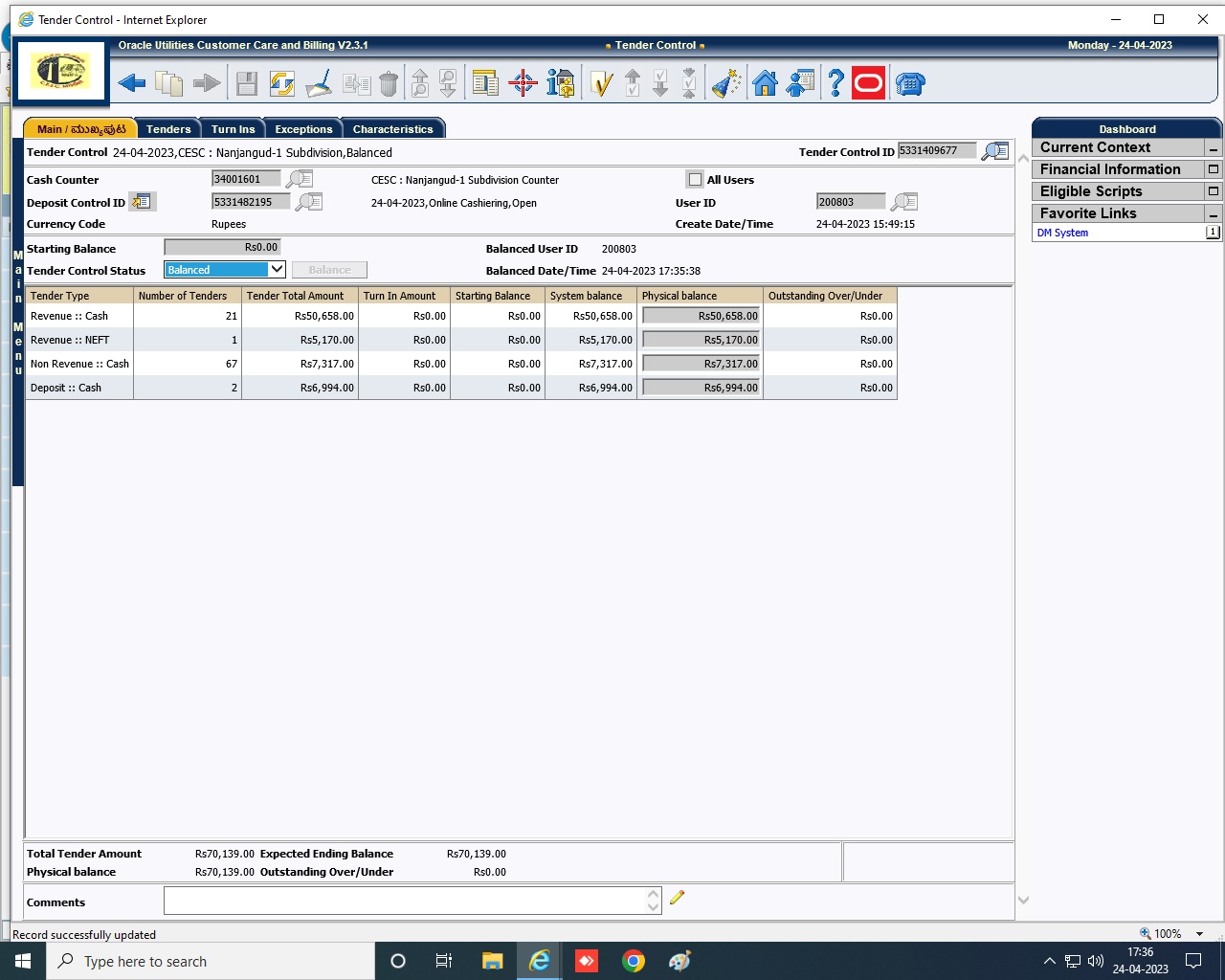Screen dimensions: 1225x980
Task: Click the blue telephone icon
Action: (x=910, y=84)
